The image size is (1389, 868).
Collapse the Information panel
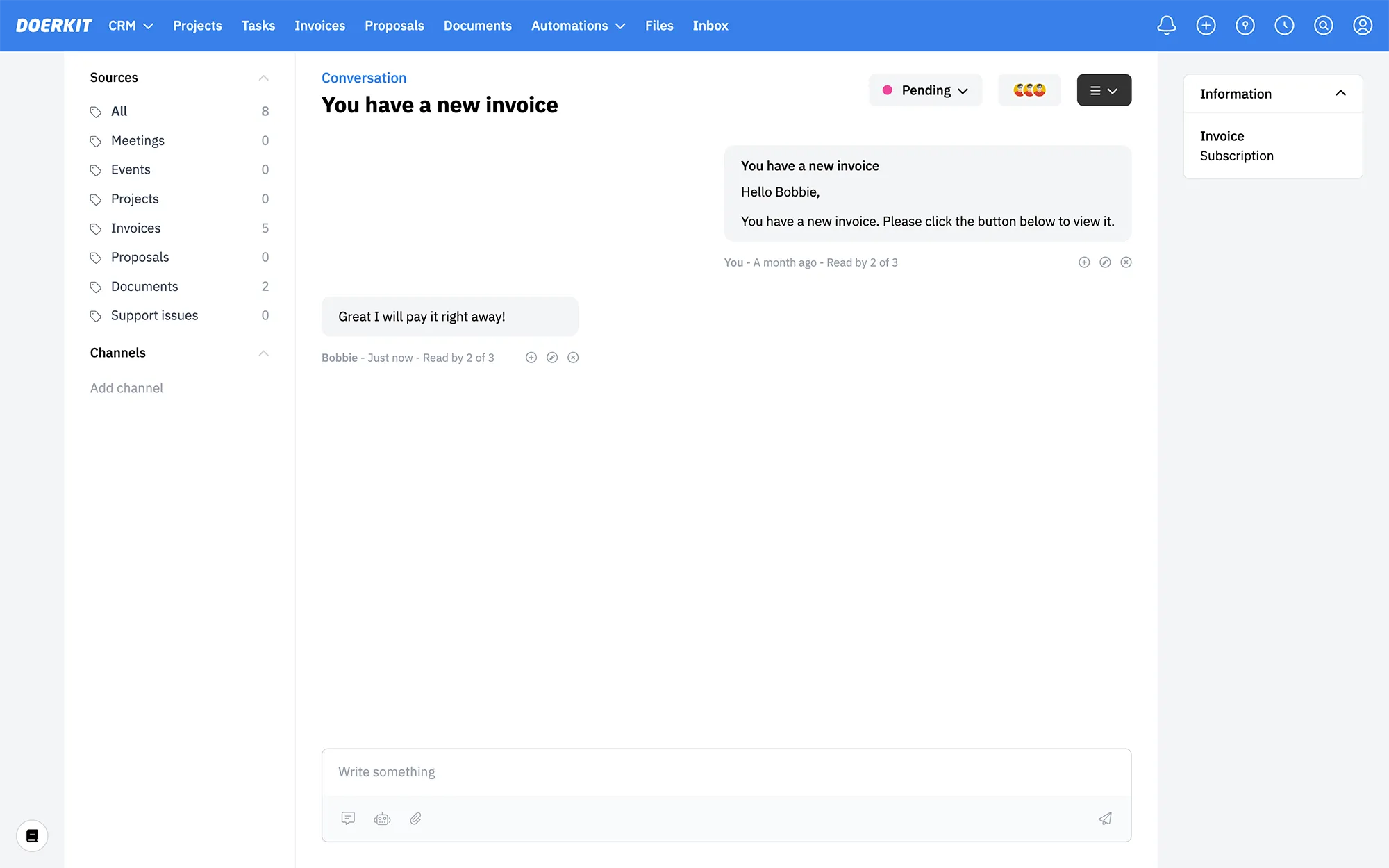(1340, 94)
